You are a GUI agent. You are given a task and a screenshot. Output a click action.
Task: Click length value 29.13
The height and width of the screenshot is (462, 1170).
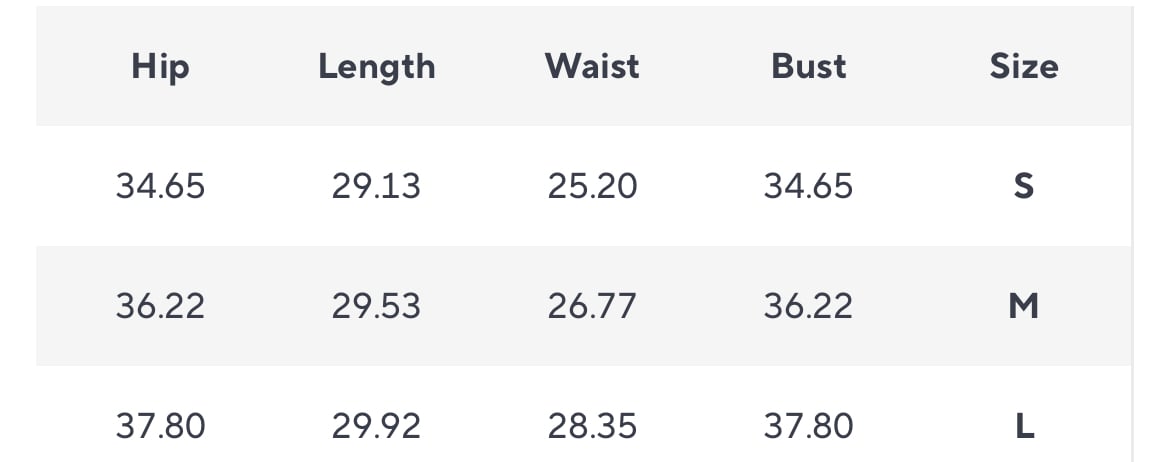[376, 186]
